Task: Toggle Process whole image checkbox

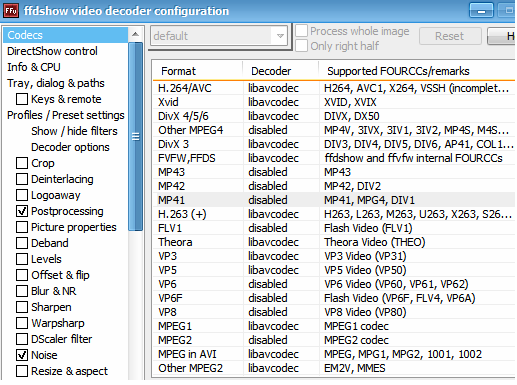Action: pyautogui.click(x=302, y=31)
